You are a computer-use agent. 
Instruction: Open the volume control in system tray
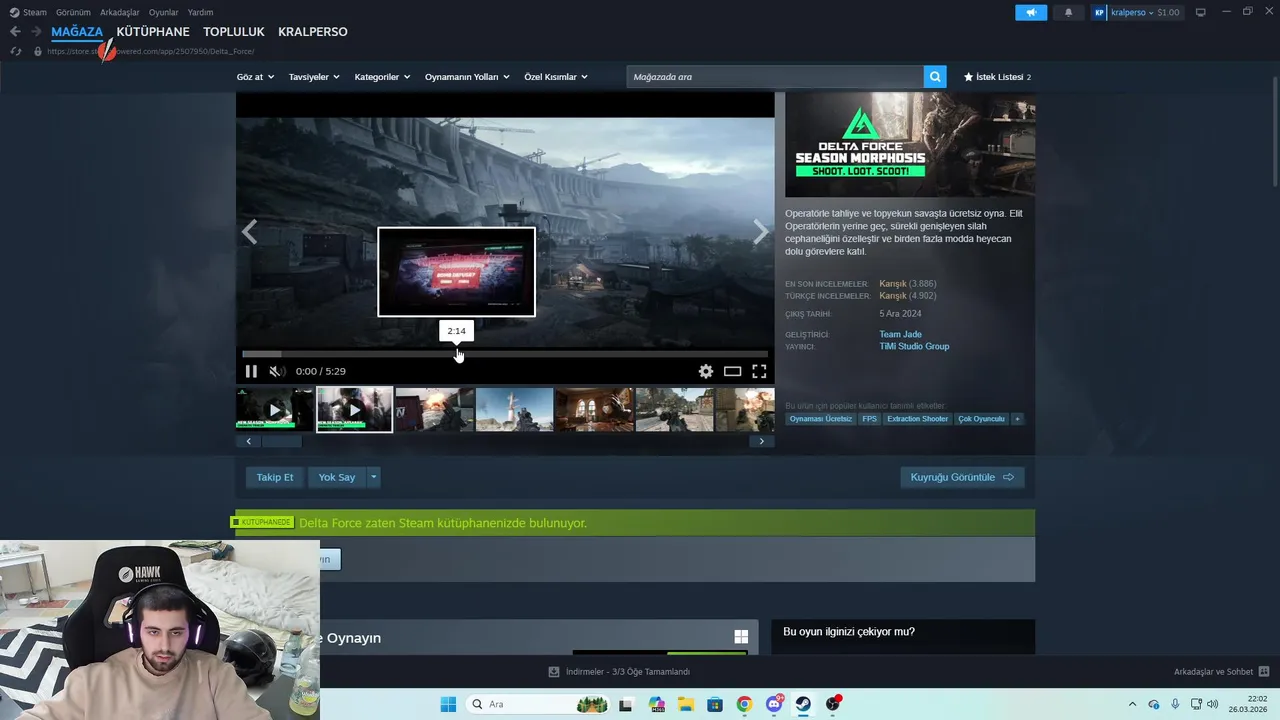point(1213,704)
